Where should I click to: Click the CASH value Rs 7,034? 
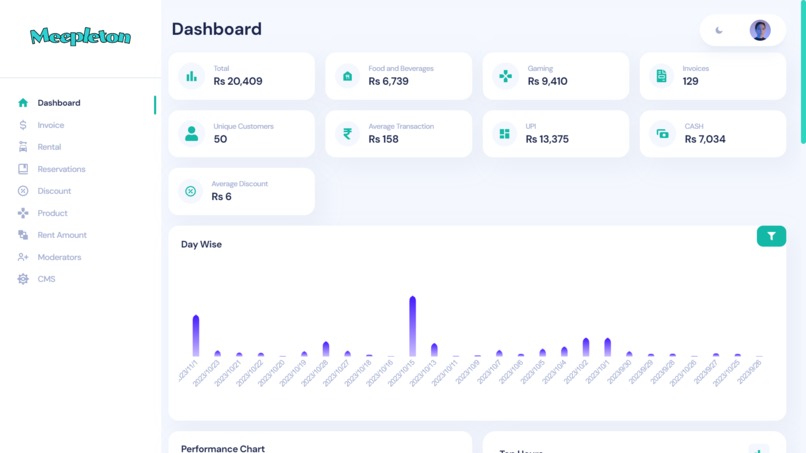coord(705,139)
